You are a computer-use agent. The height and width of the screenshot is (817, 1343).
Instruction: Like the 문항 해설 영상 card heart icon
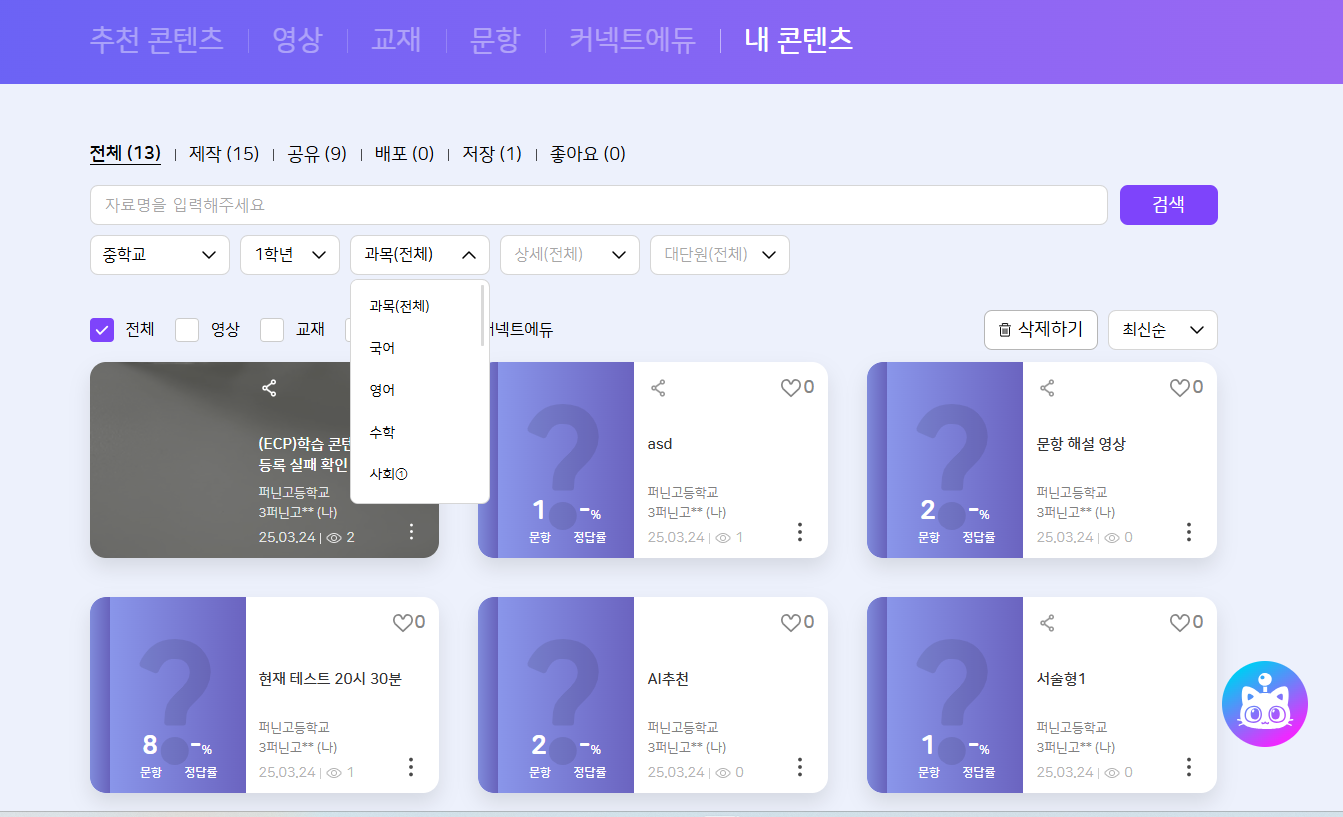(x=1180, y=388)
